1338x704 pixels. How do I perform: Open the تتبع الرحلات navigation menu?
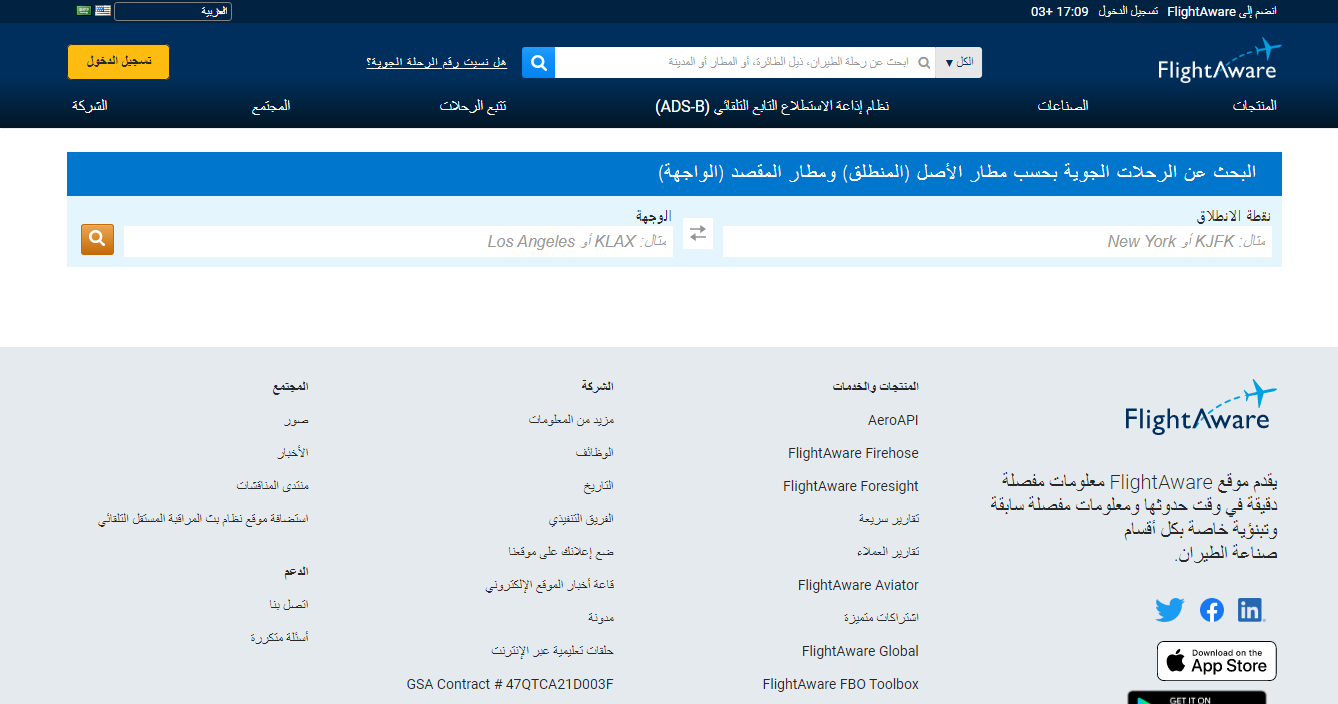[x=473, y=106]
